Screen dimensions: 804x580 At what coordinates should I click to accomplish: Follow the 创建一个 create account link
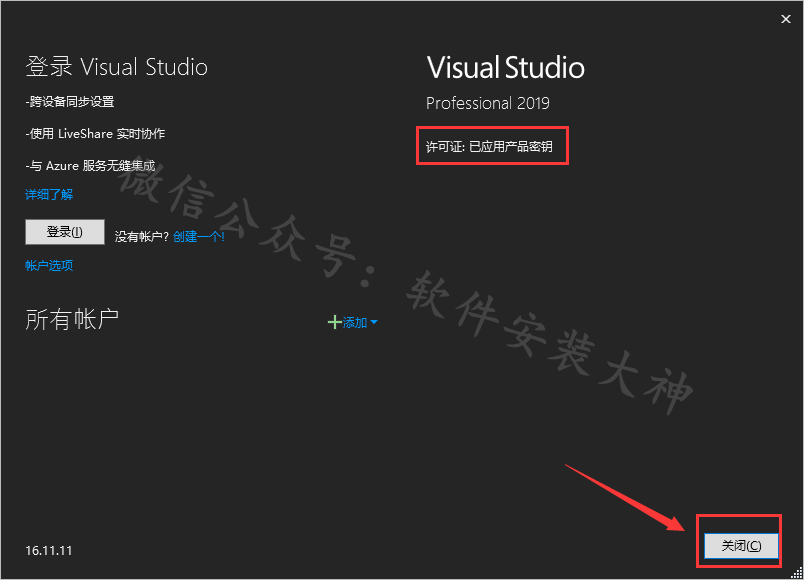198,237
